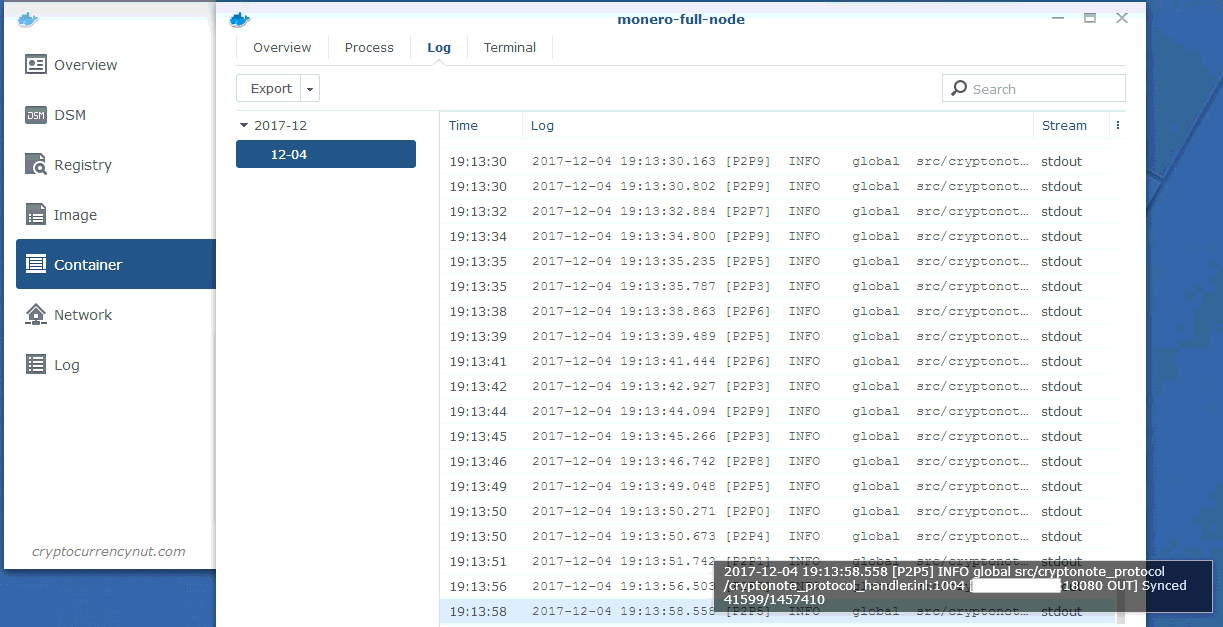
Task: Switch to the Process tab
Action: coord(369,48)
